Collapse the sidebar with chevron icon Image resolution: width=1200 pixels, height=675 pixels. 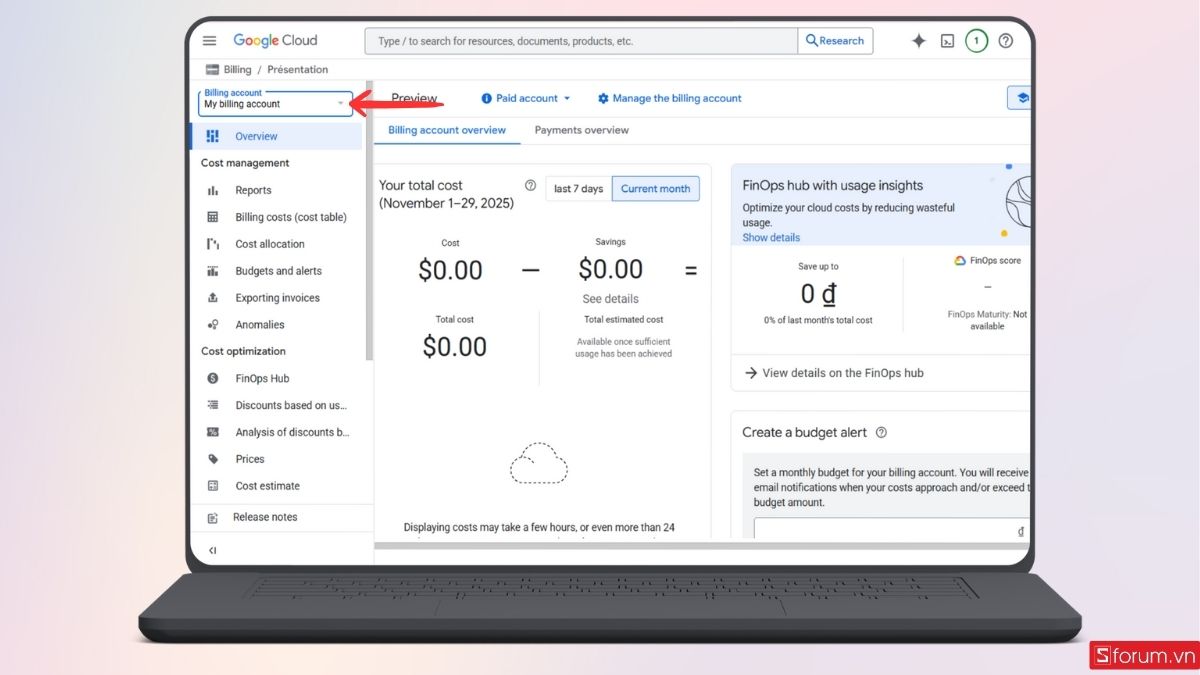(x=212, y=550)
